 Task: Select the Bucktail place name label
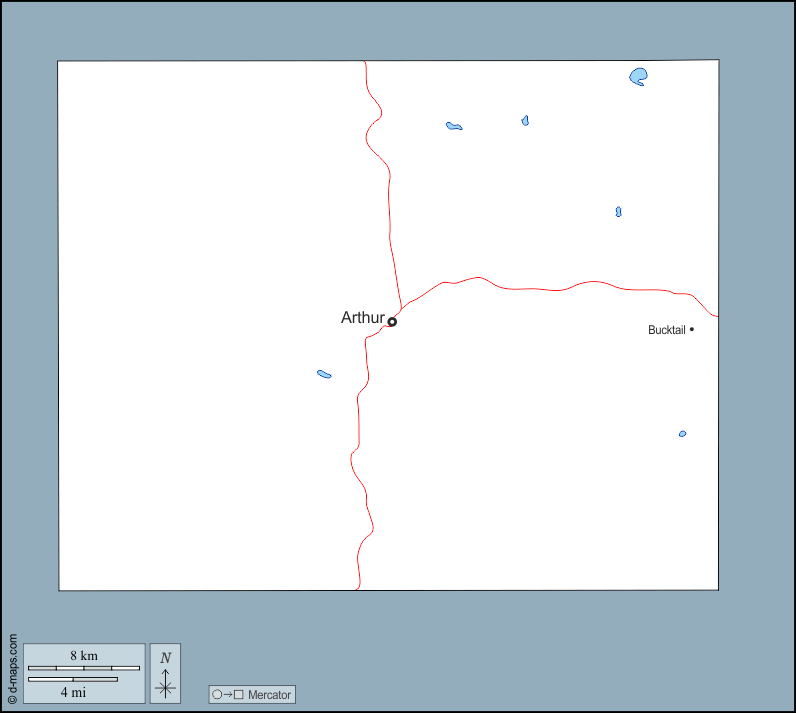[x=666, y=330]
